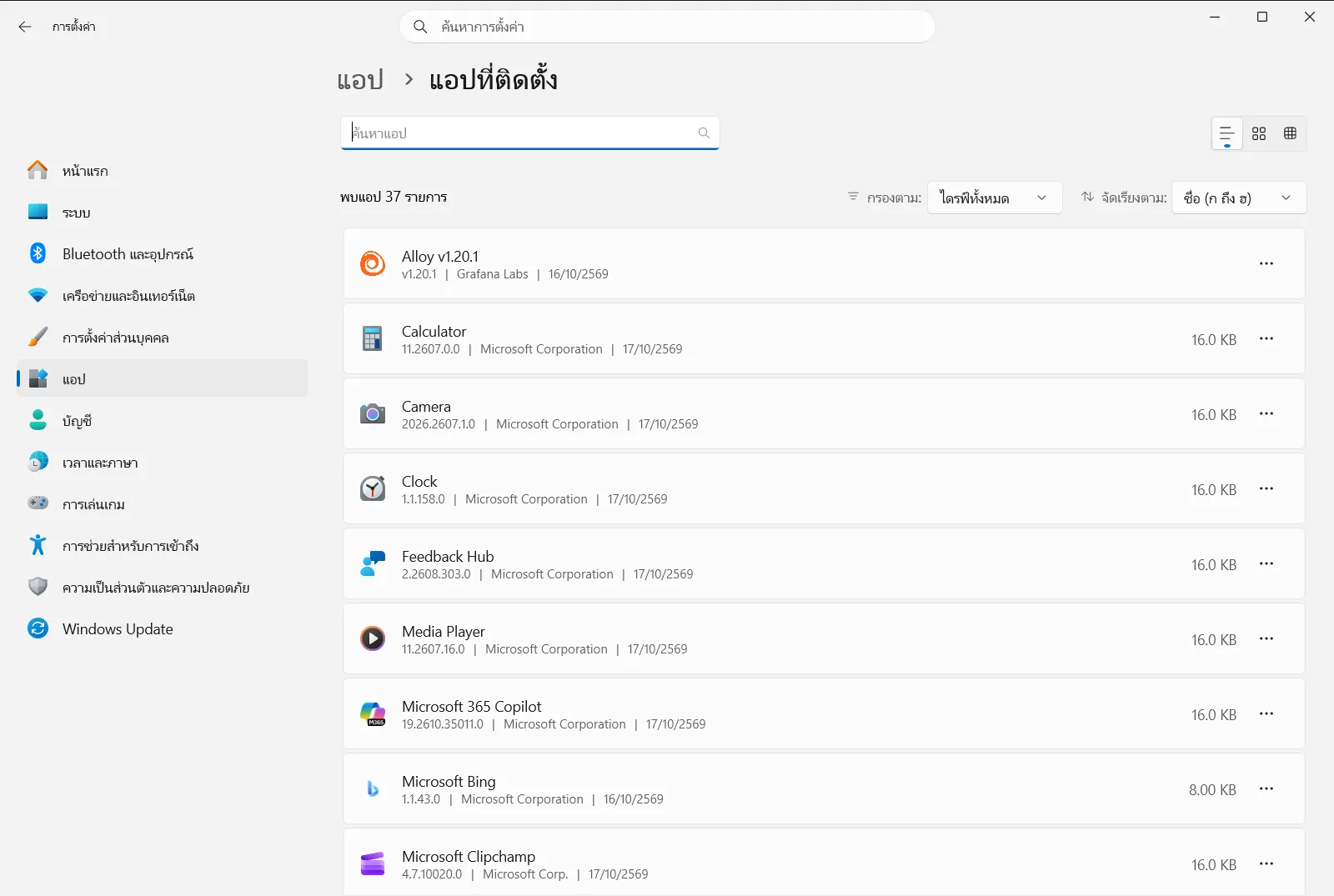
Task: Select แอป in the sidebar
Action: [x=163, y=379]
